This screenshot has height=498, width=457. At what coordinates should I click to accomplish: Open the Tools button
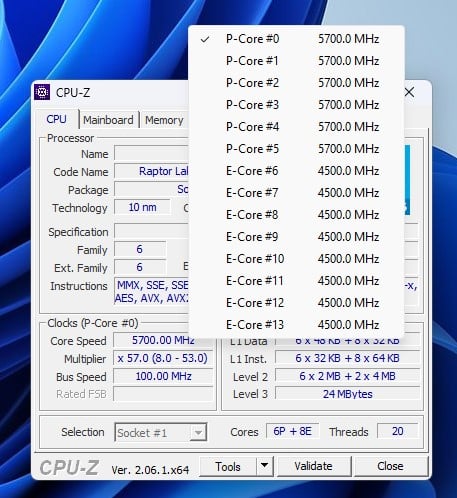(228, 467)
